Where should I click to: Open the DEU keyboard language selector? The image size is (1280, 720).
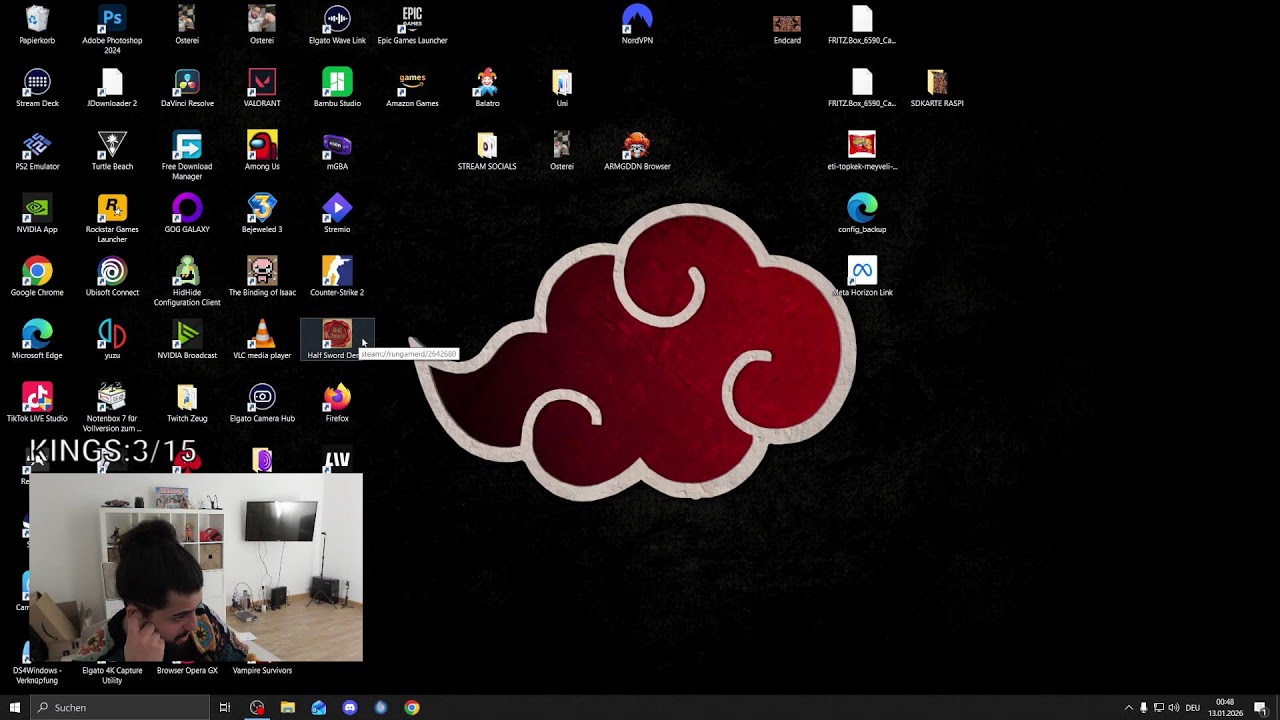point(1192,707)
